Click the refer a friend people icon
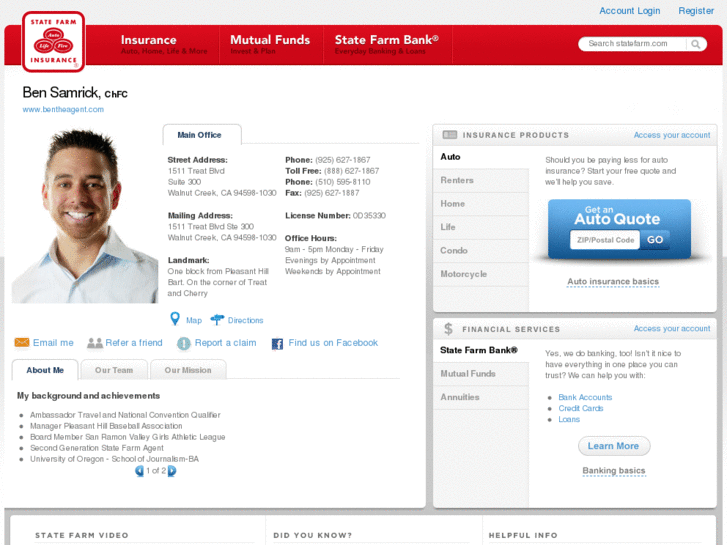 [95, 343]
